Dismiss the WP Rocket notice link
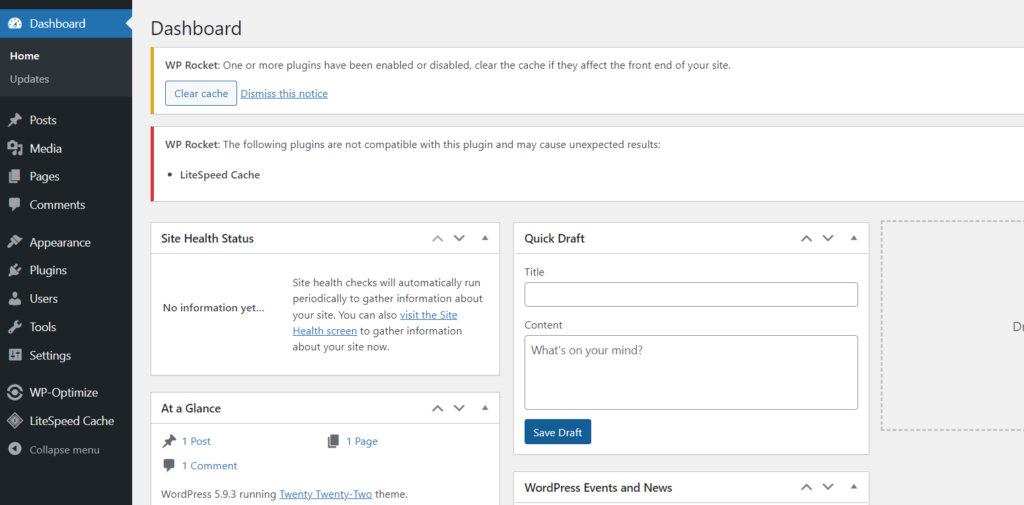This screenshot has height=505, width=1024. tap(284, 93)
